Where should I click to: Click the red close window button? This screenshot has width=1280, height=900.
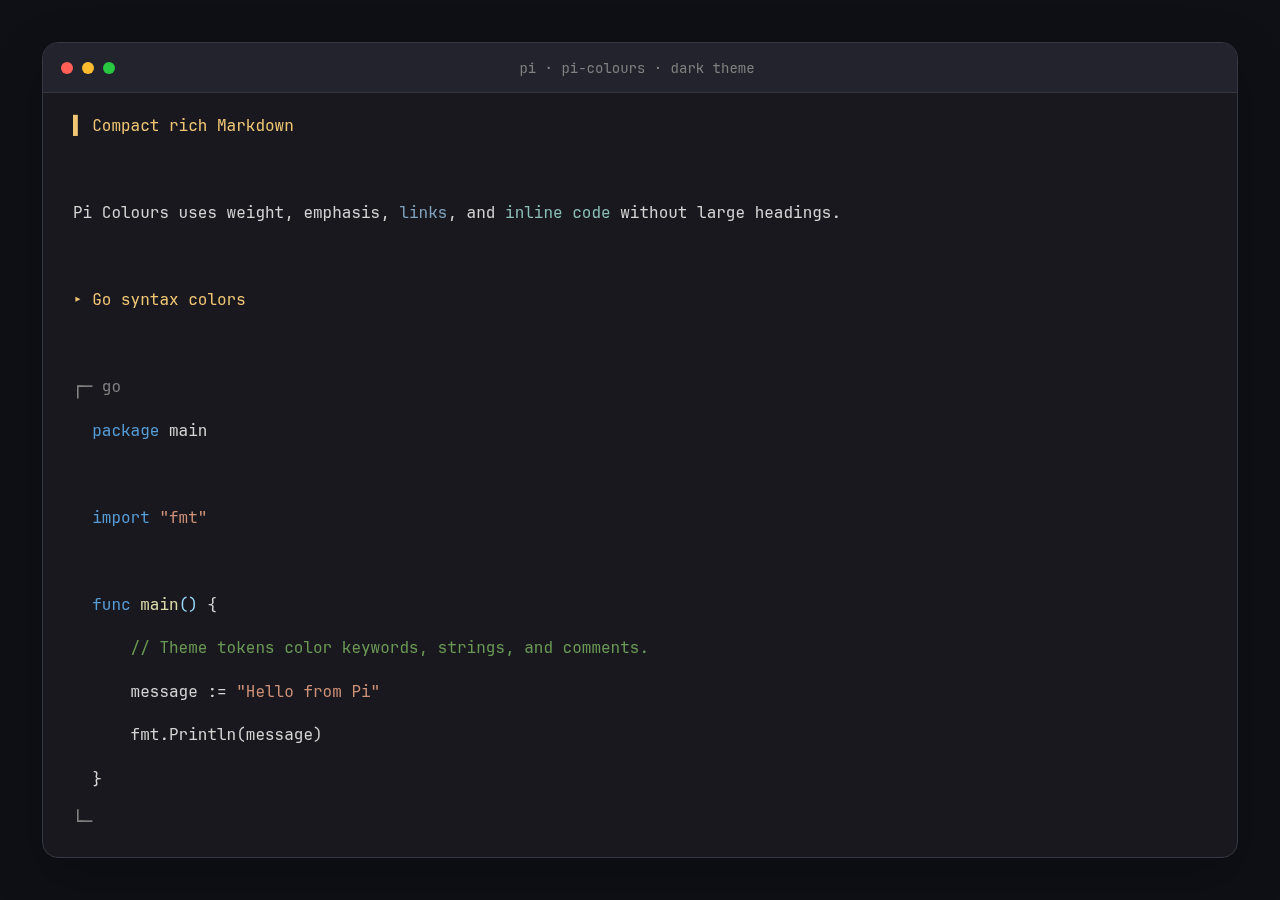(67, 68)
